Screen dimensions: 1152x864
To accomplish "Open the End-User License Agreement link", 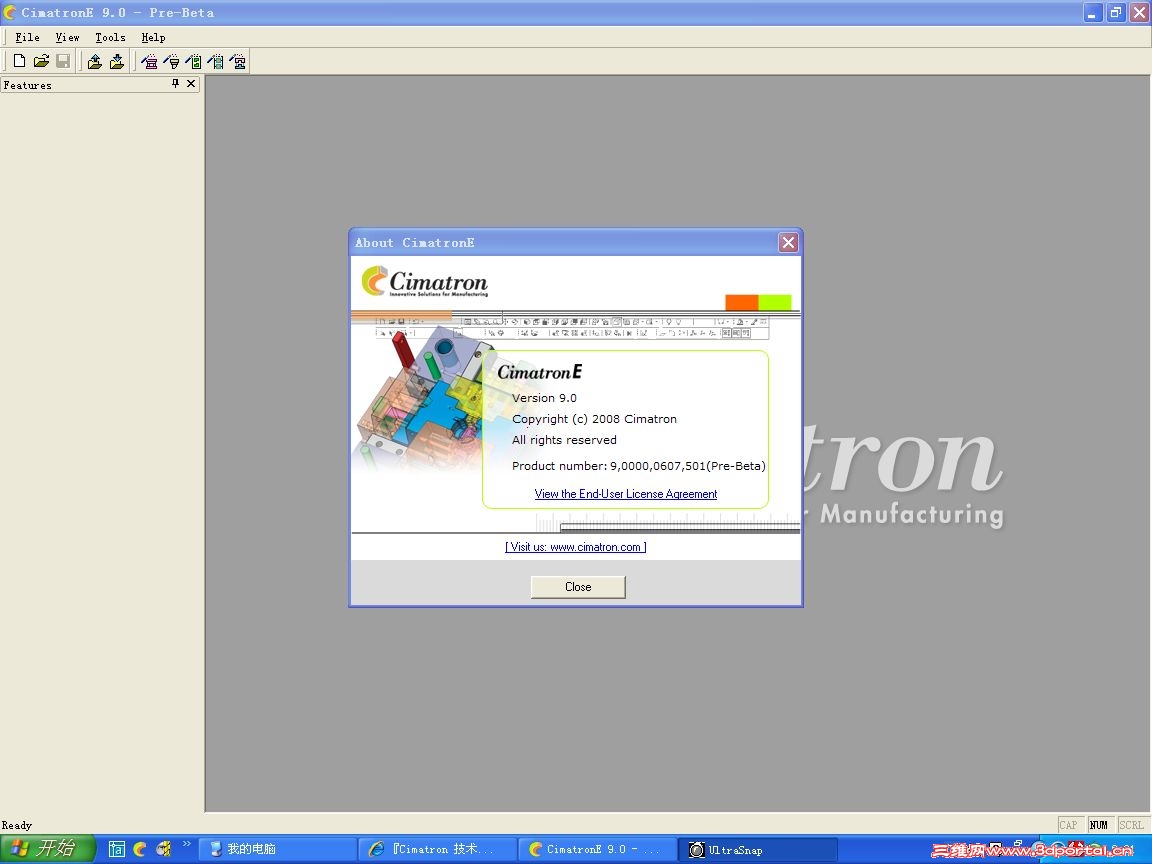I will click(626, 494).
